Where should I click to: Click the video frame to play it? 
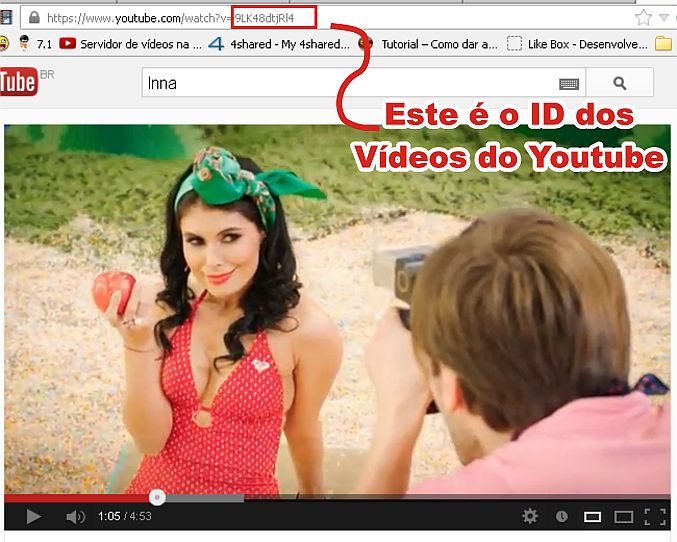tap(337, 309)
